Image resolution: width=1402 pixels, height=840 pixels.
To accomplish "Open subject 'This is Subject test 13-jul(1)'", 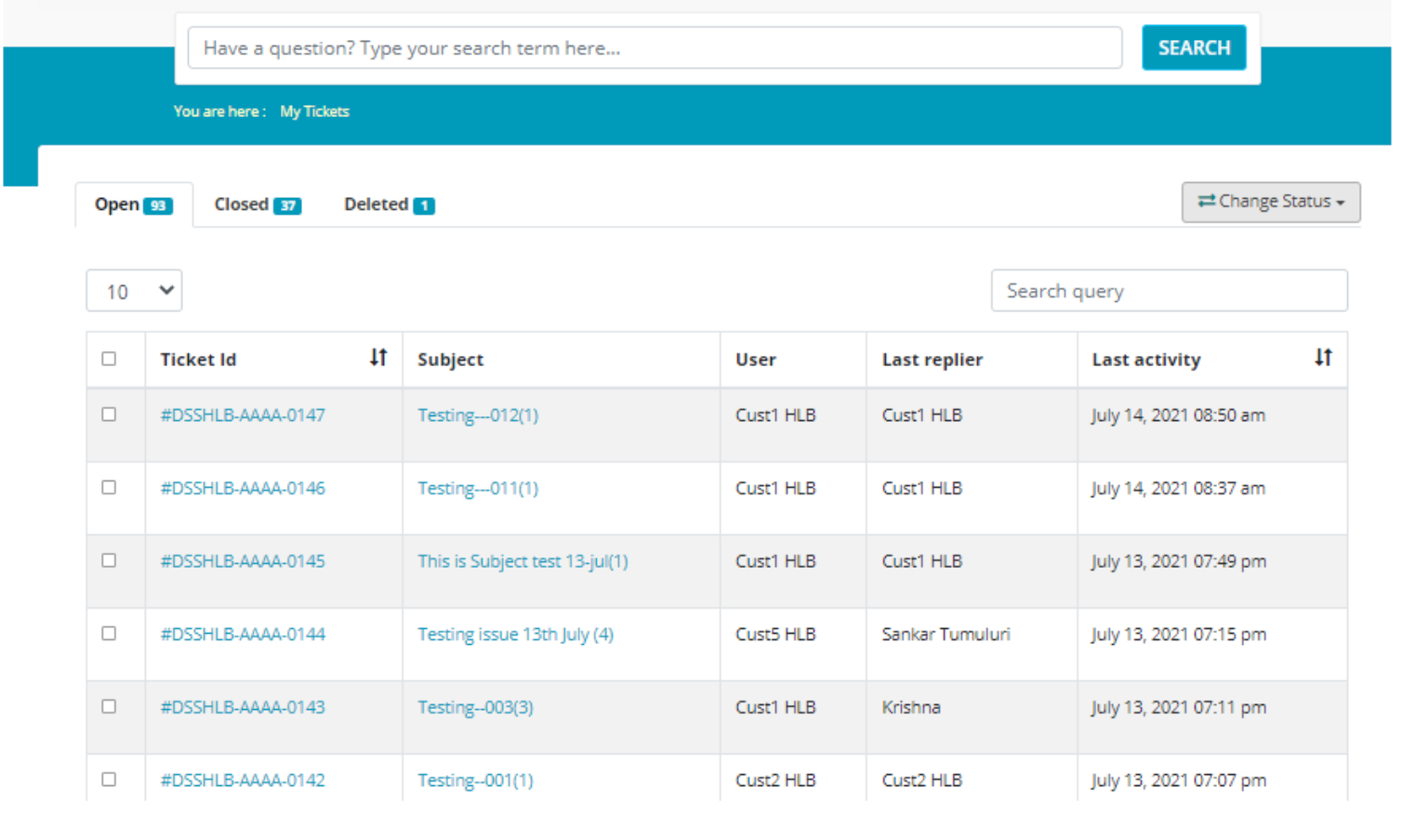I will pos(522,561).
